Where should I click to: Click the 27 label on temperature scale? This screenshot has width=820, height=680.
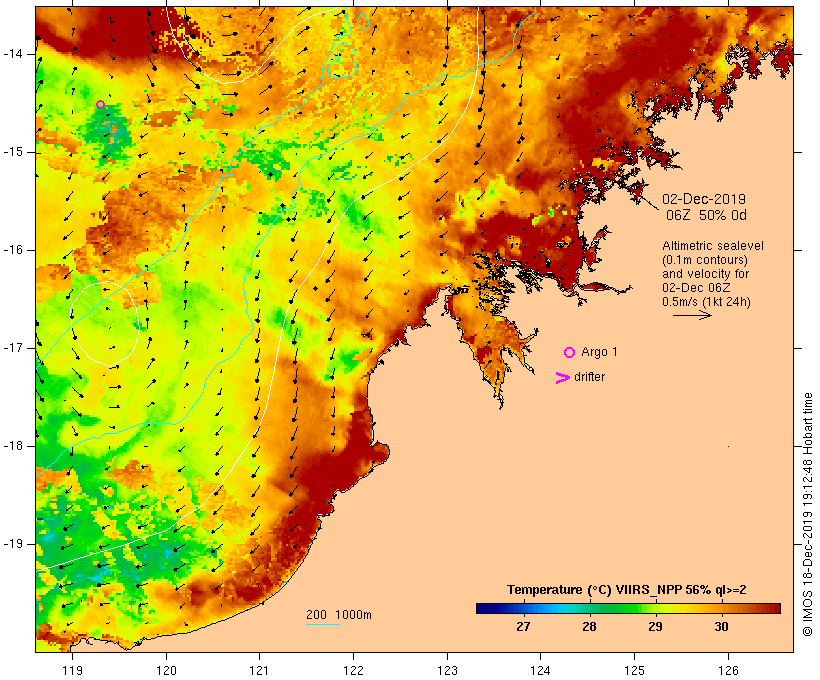pyautogui.click(x=523, y=627)
